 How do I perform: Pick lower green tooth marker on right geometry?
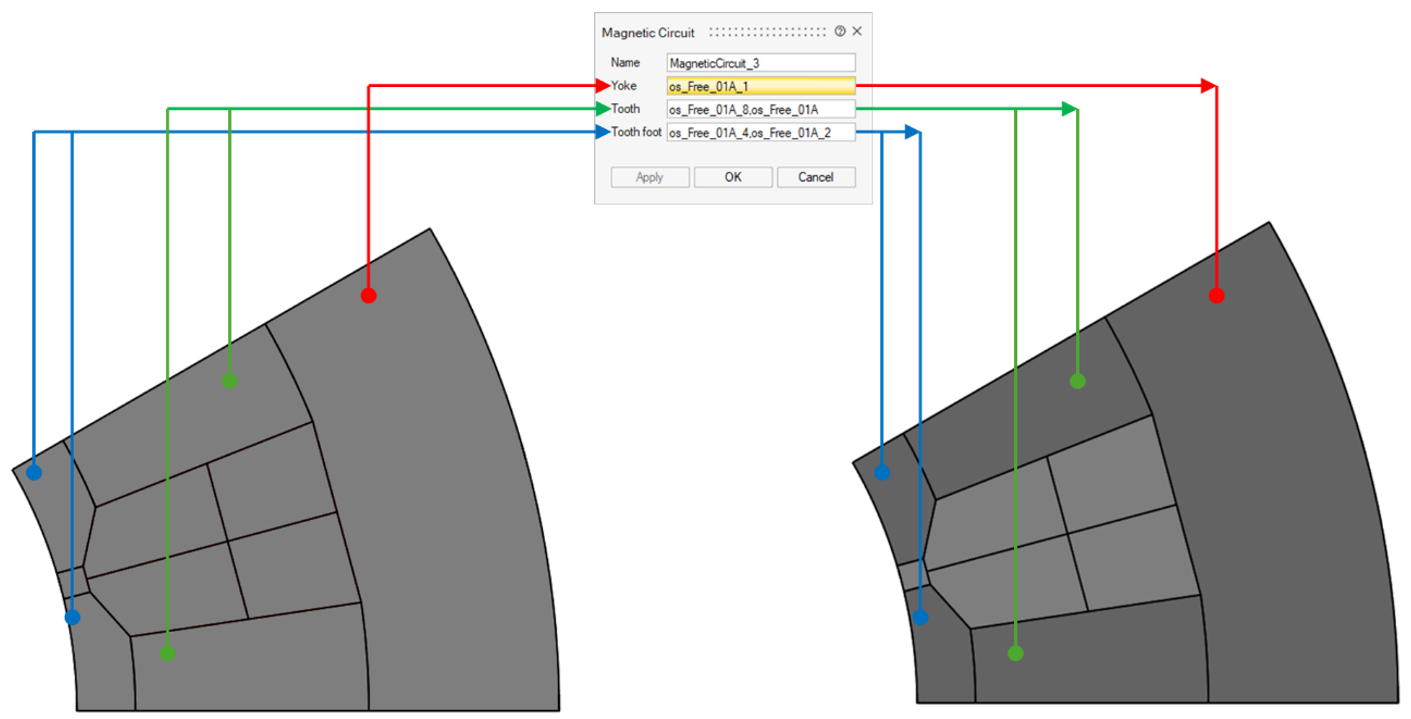click(1015, 653)
